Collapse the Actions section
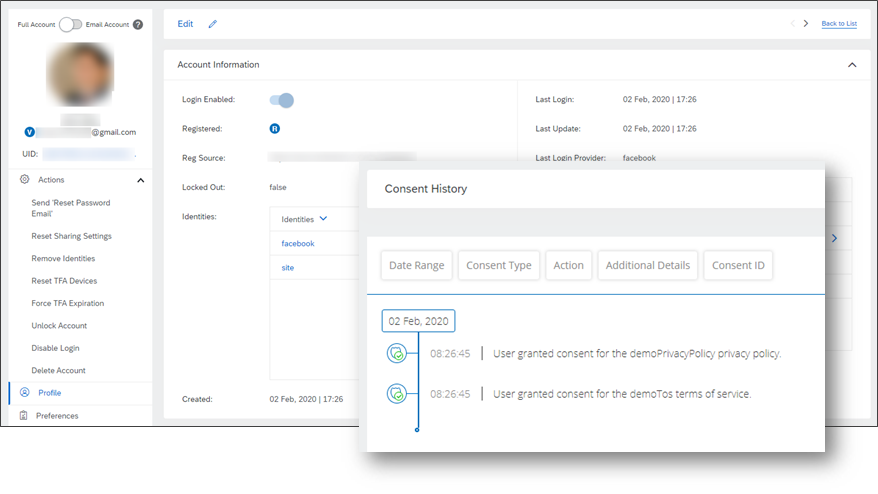The image size is (878, 494). 141,180
